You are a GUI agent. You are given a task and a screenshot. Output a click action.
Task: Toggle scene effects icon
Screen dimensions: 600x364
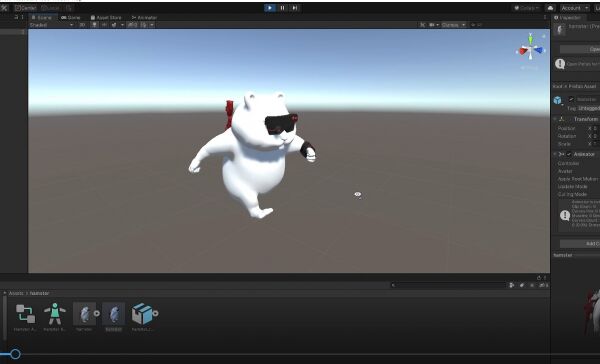click(x=114, y=25)
